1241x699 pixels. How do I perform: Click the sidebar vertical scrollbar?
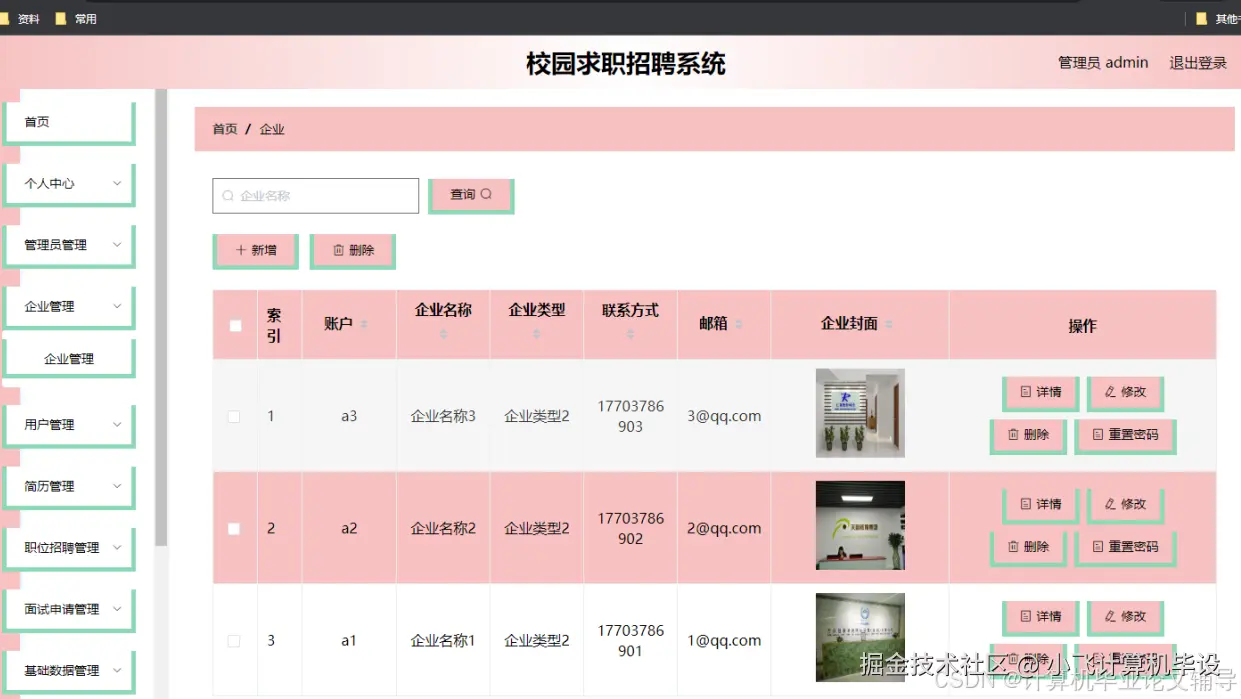click(161, 317)
